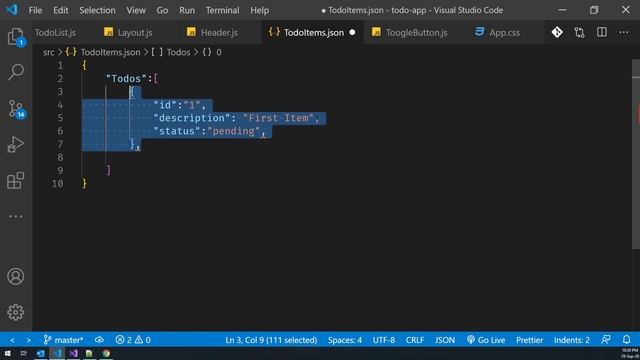Click src in the breadcrumb
Screen dimensions: 640x360
[49, 52]
